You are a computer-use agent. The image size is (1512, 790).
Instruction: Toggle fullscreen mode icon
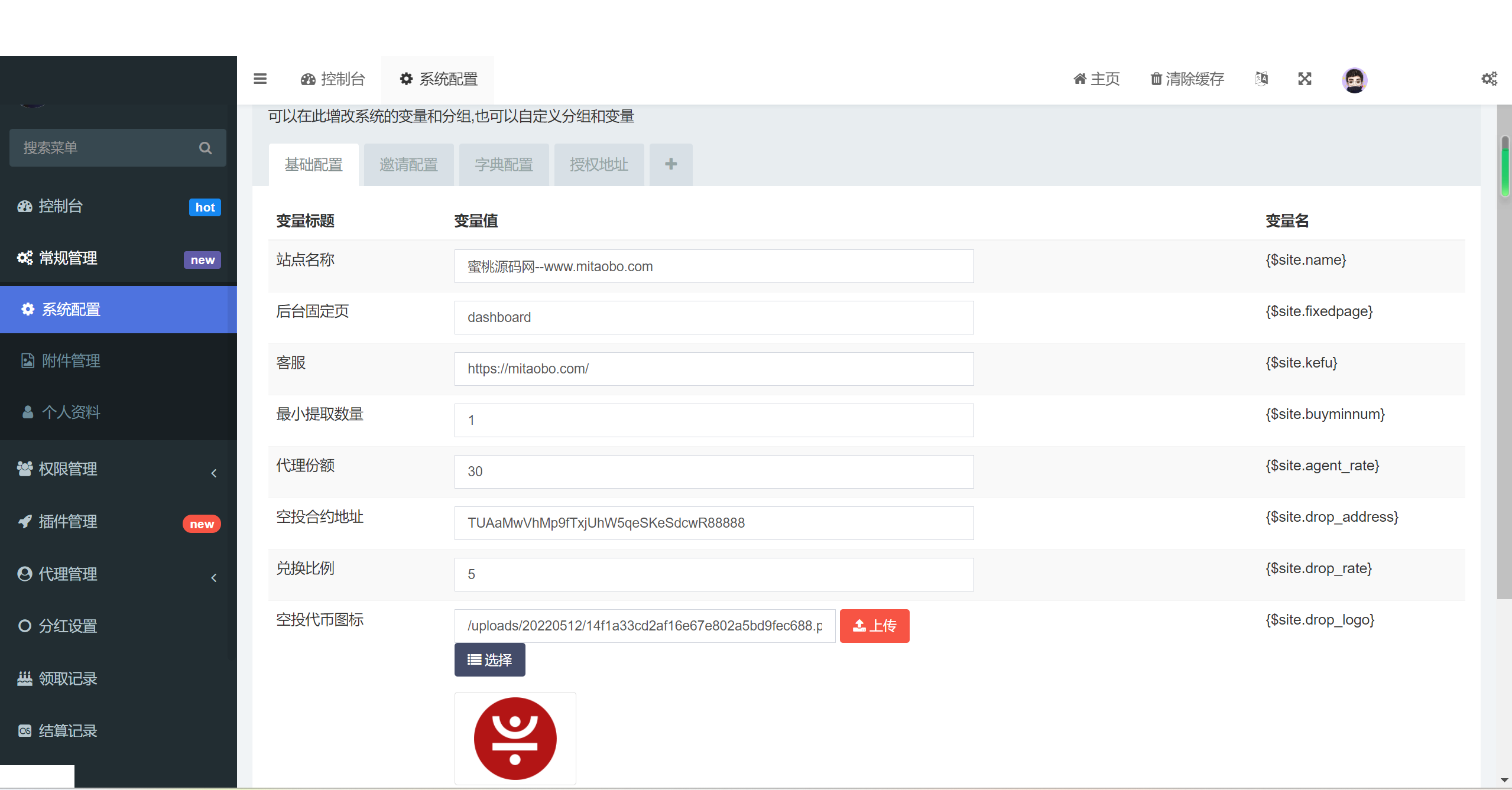coord(1305,79)
